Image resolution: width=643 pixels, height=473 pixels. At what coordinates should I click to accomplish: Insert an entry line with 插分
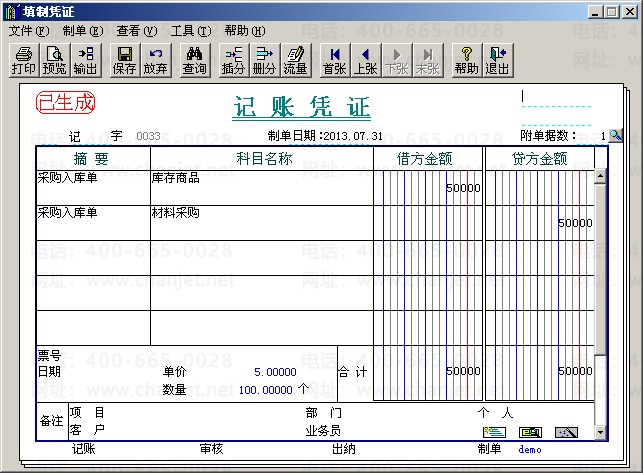tap(233, 60)
